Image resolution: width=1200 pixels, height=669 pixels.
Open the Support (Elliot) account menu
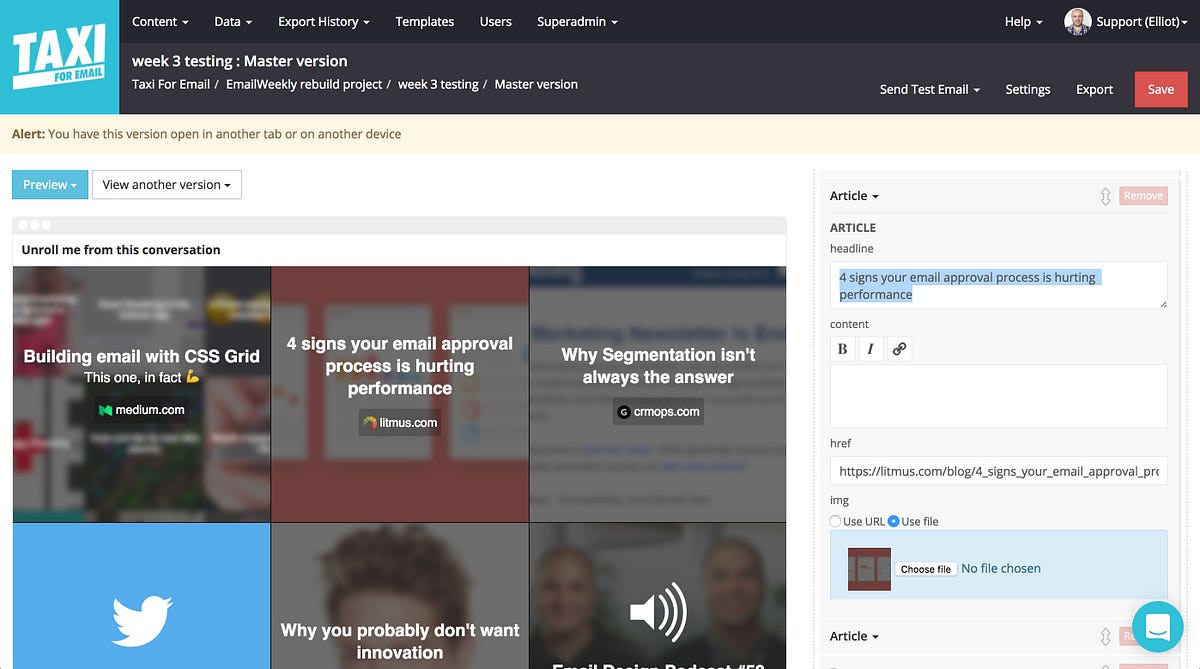click(x=1141, y=22)
